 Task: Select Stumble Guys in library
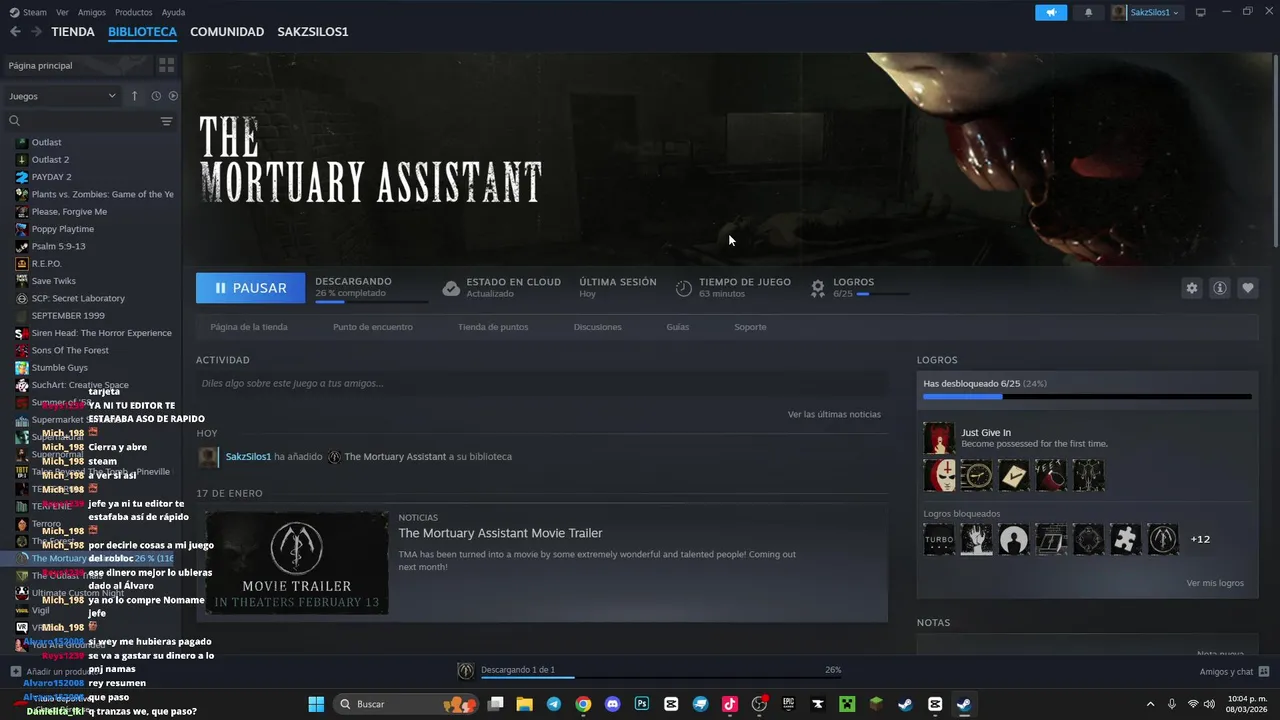click(x=59, y=368)
